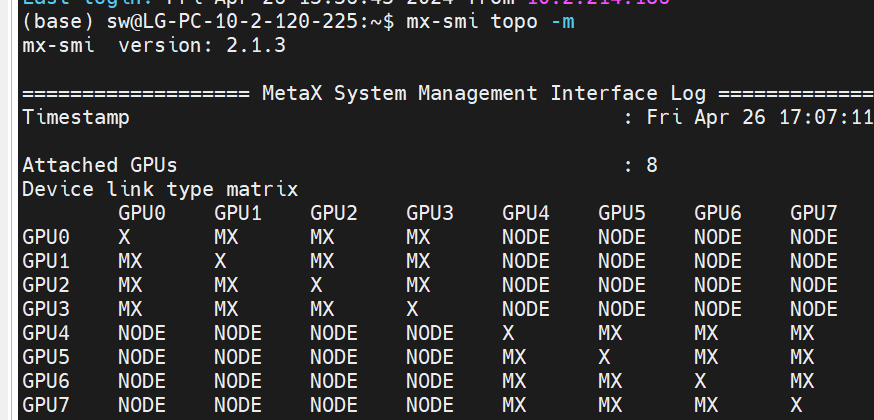Viewport: 874px width, 420px height.
Task: Click the Device link type matrix heading
Action: [160, 189]
